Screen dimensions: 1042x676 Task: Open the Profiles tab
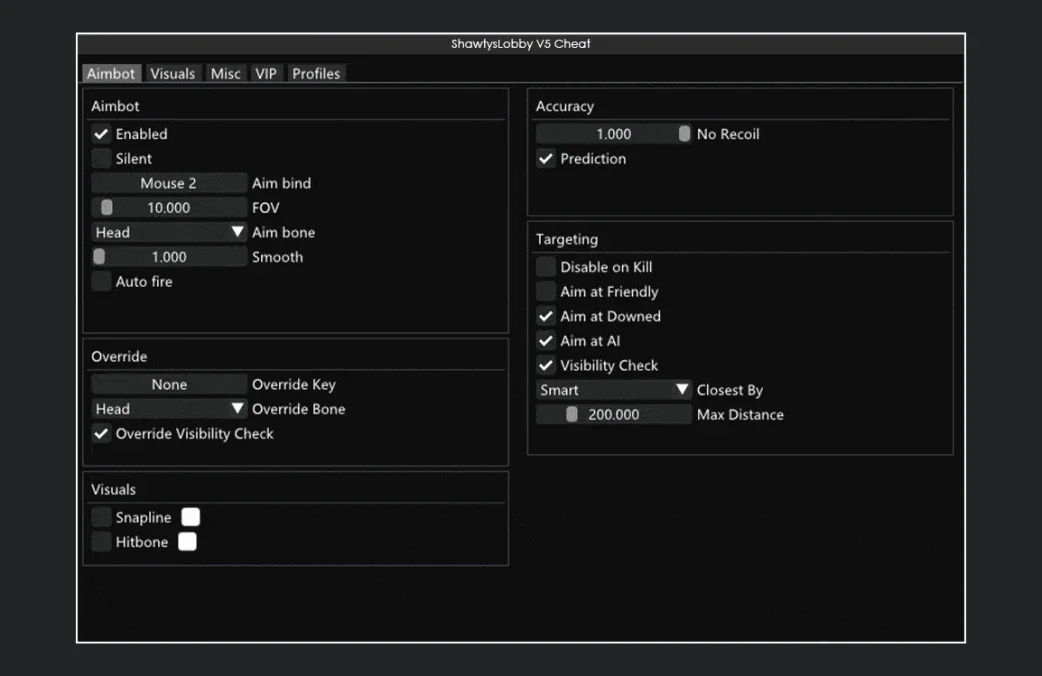coord(316,73)
